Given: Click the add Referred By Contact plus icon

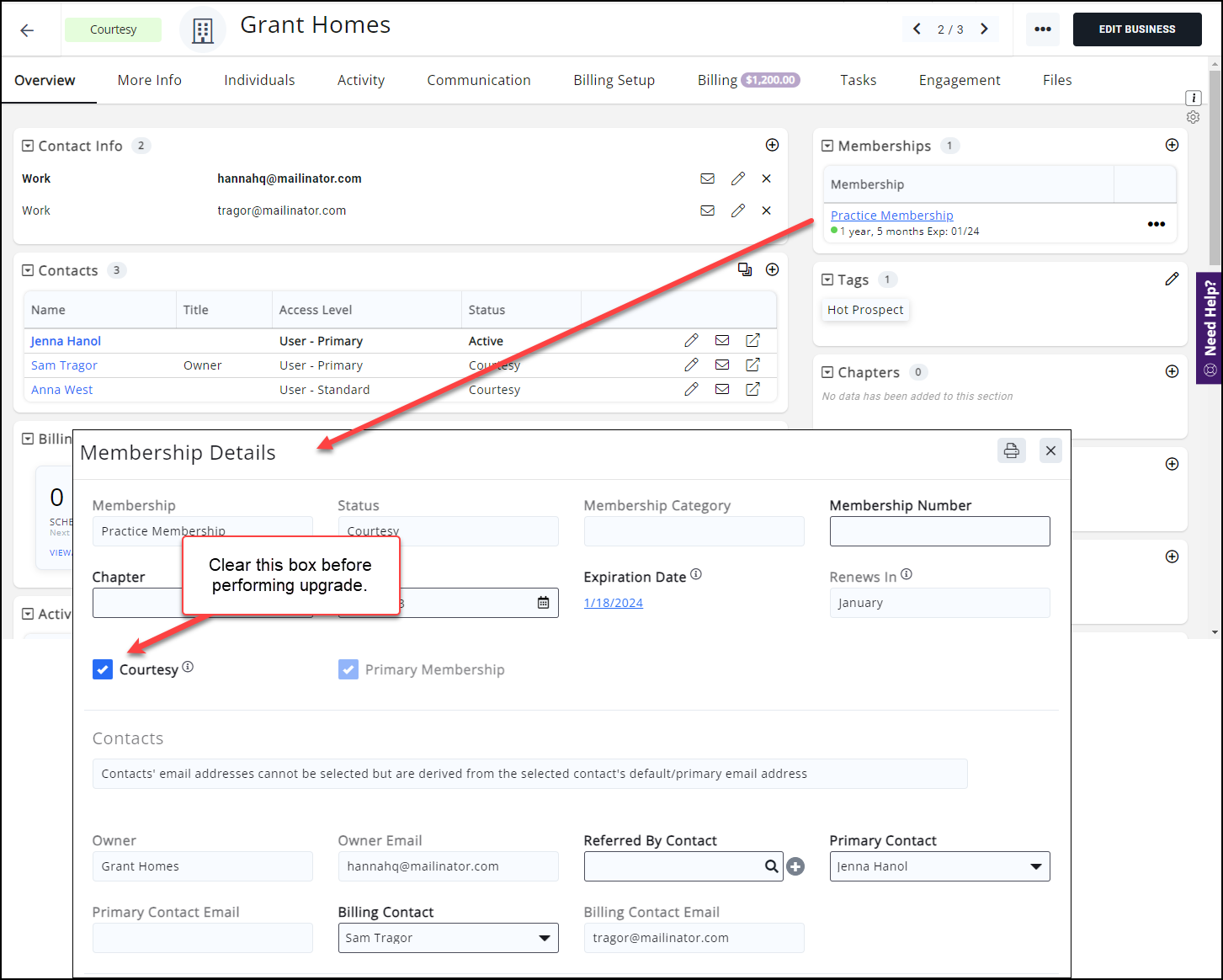Looking at the screenshot, I should pos(795,866).
